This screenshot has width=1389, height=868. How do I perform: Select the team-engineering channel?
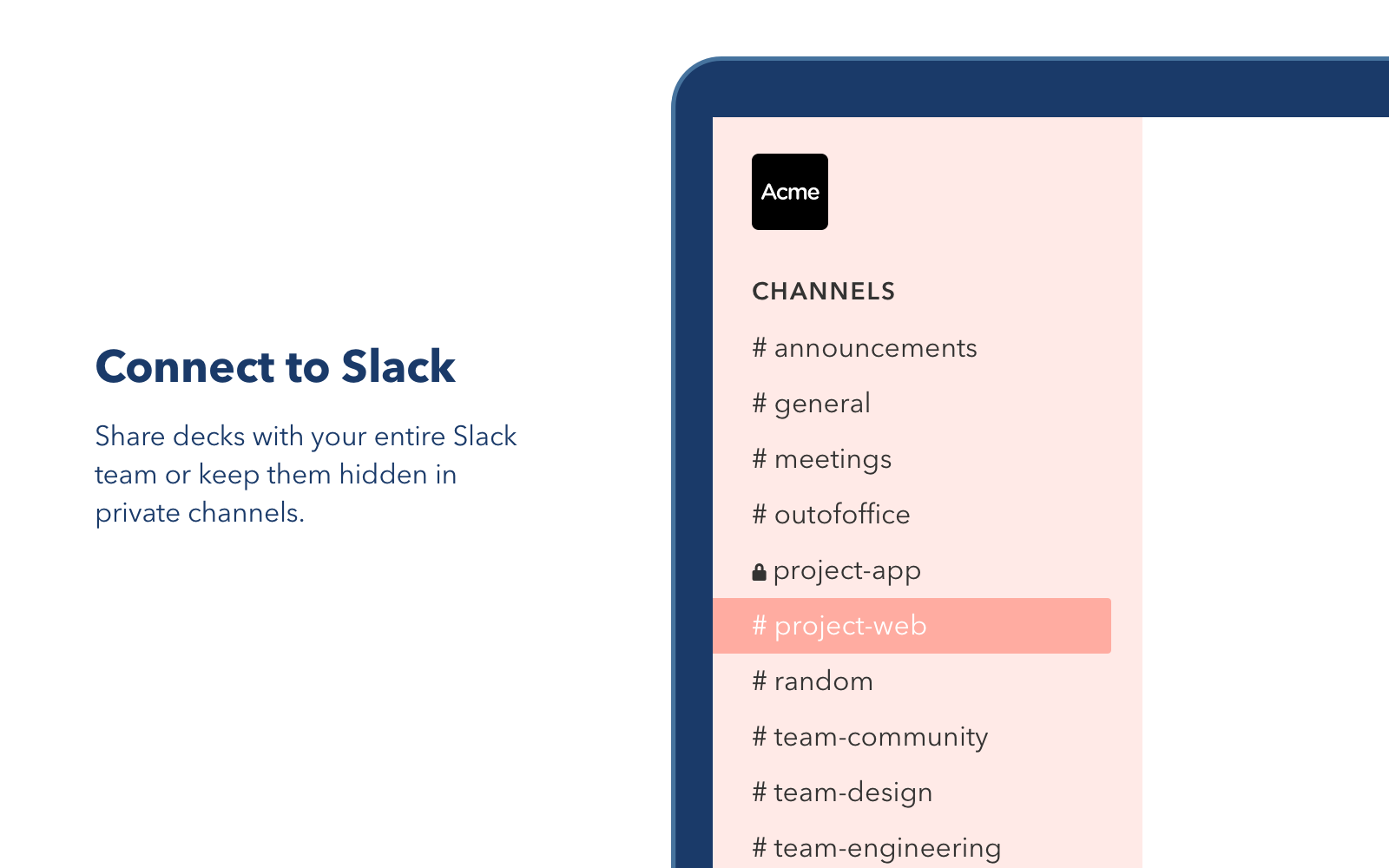[x=876, y=848]
